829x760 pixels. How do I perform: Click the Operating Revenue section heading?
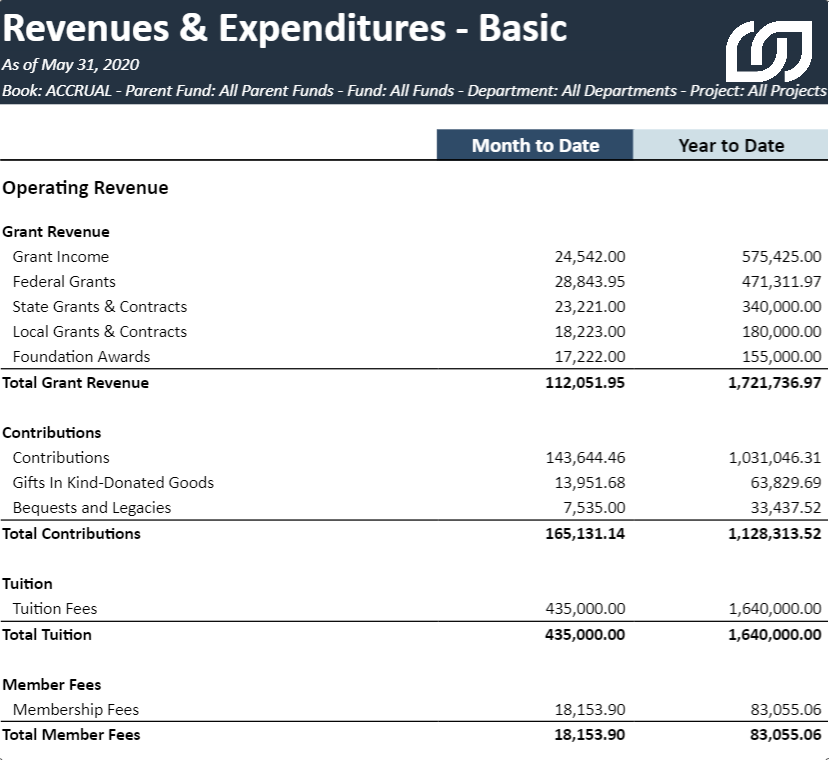(x=85, y=188)
